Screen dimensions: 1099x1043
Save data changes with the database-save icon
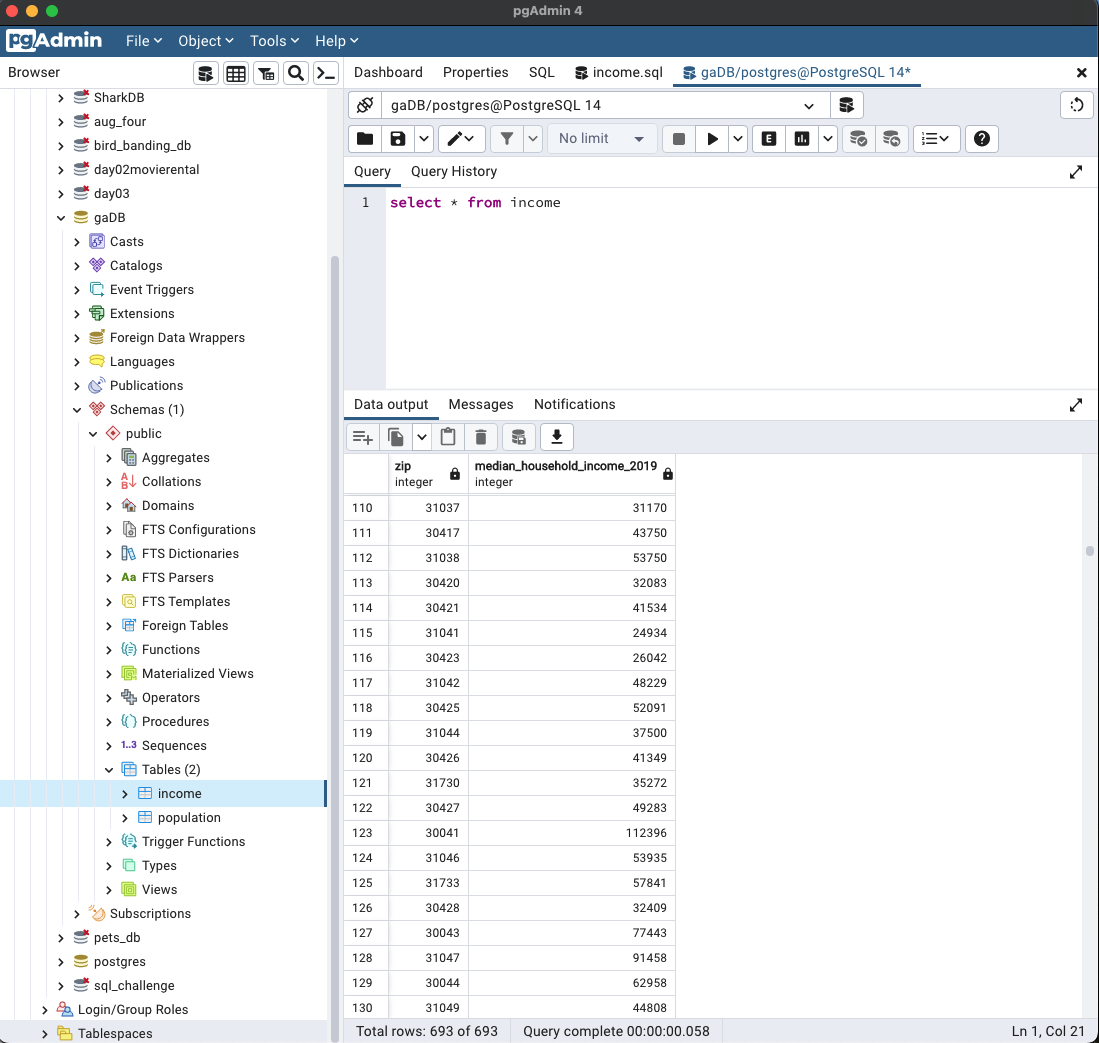click(519, 437)
